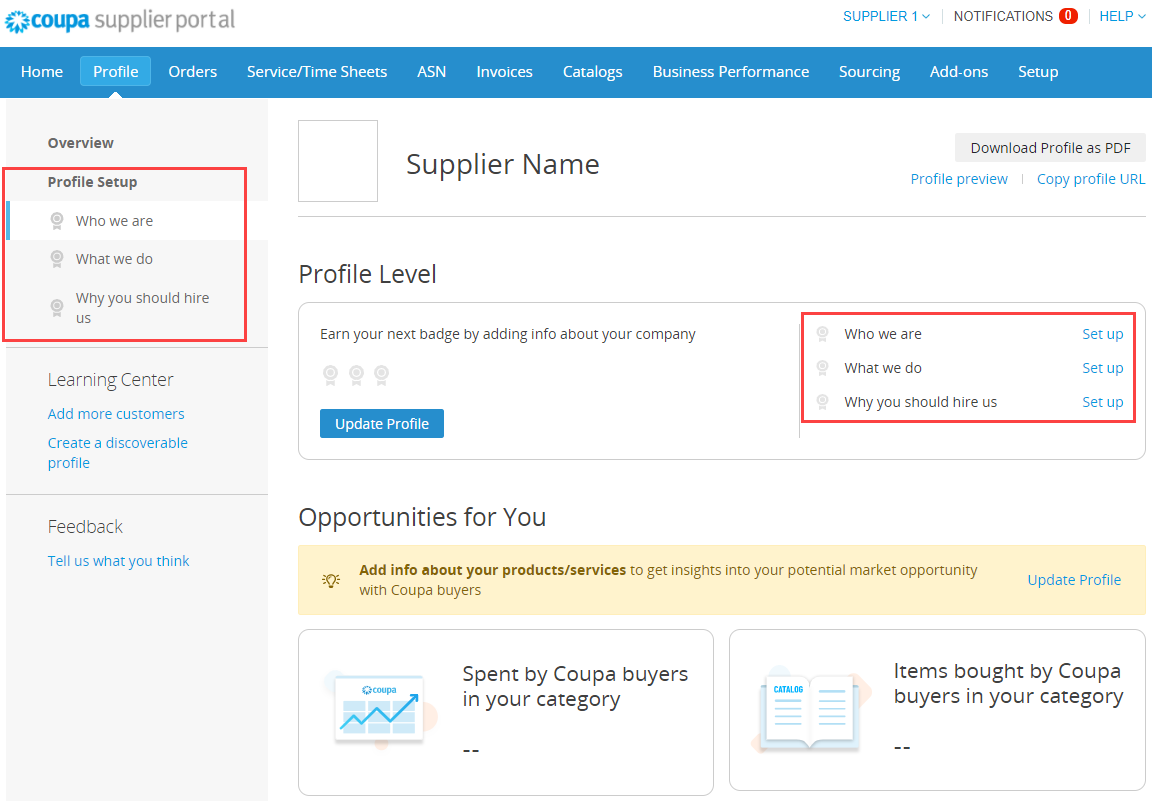The width and height of the screenshot is (1152, 801).
Task: Click the badge icon beside sidebar 'What we do'
Action: tap(57, 259)
